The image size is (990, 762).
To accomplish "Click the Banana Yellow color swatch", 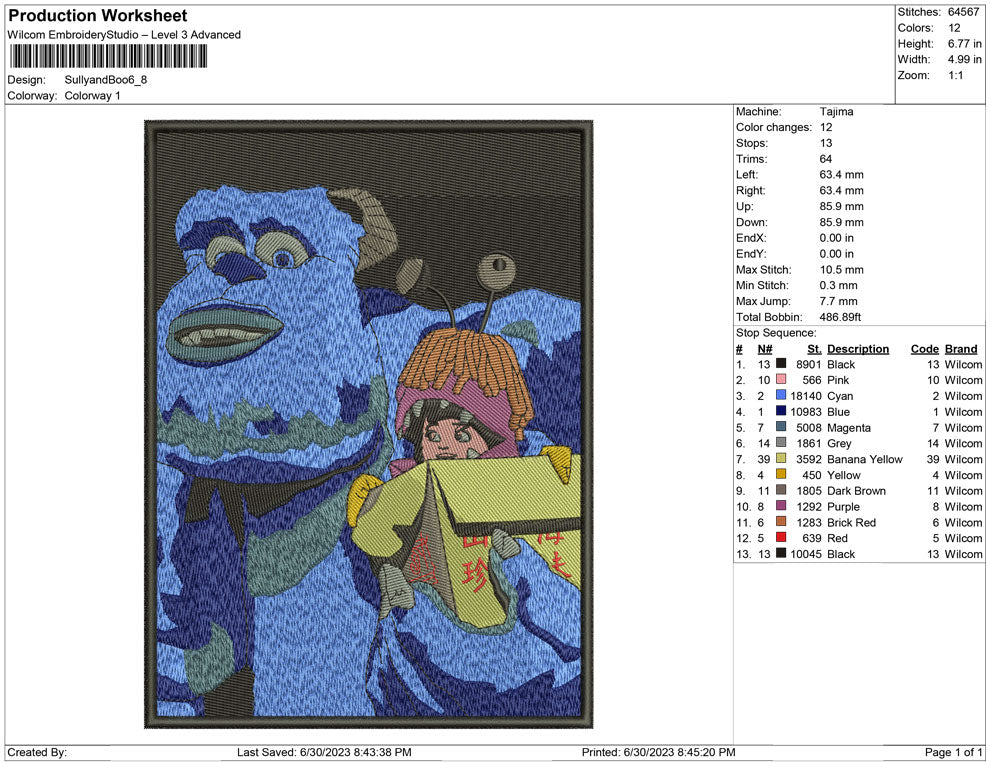I will pos(781,458).
